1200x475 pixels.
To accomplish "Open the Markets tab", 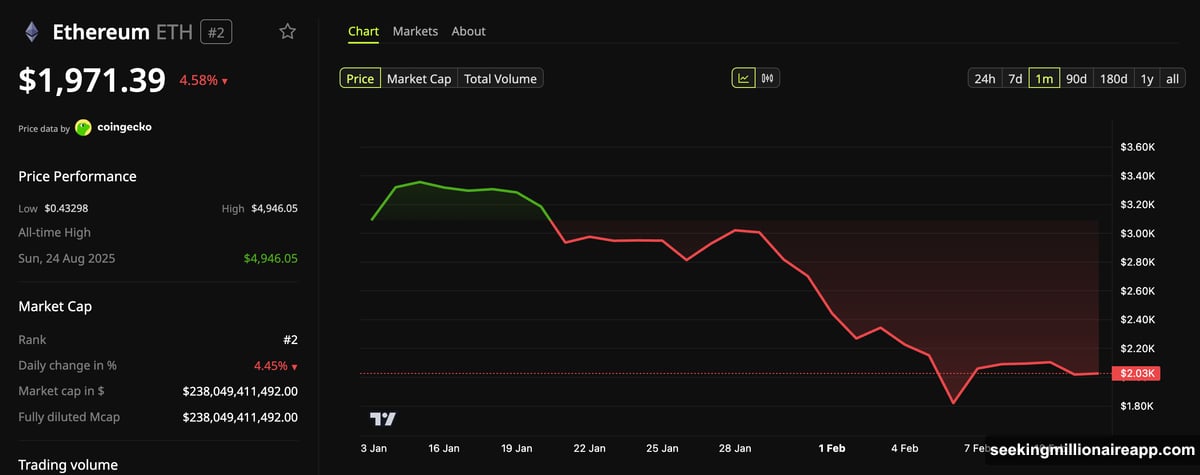I will pyautogui.click(x=415, y=31).
